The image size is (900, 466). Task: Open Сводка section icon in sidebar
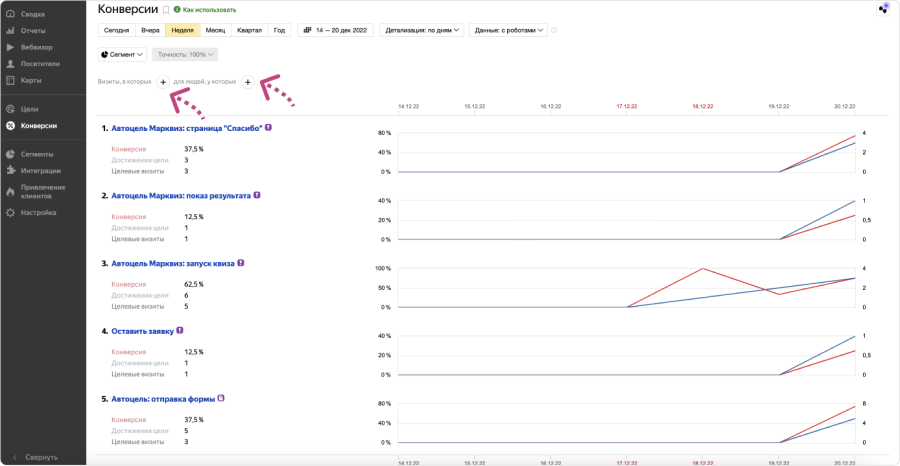(x=10, y=13)
